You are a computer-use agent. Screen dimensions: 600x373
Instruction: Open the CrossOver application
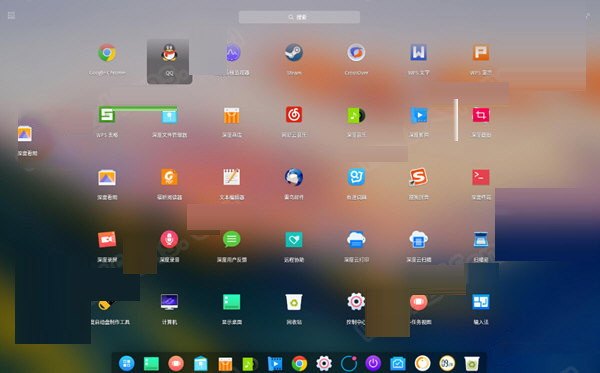point(356,53)
